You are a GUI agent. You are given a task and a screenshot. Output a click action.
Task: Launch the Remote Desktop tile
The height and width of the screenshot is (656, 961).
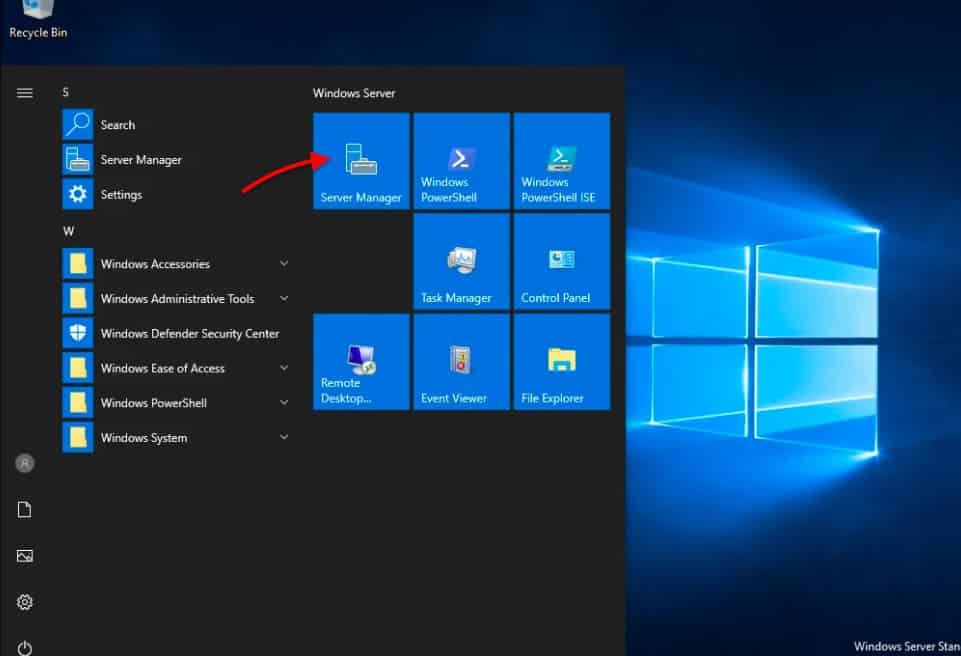[361, 362]
